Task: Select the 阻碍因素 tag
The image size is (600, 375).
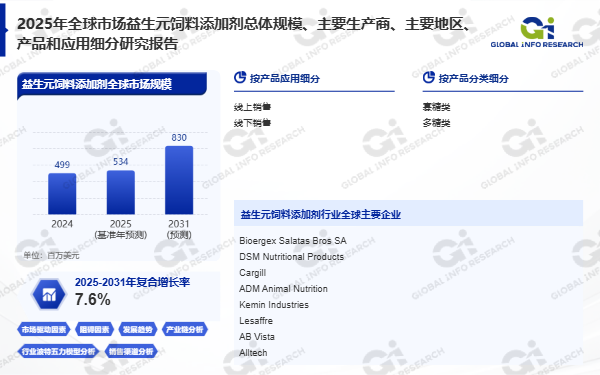Action: [94, 329]
